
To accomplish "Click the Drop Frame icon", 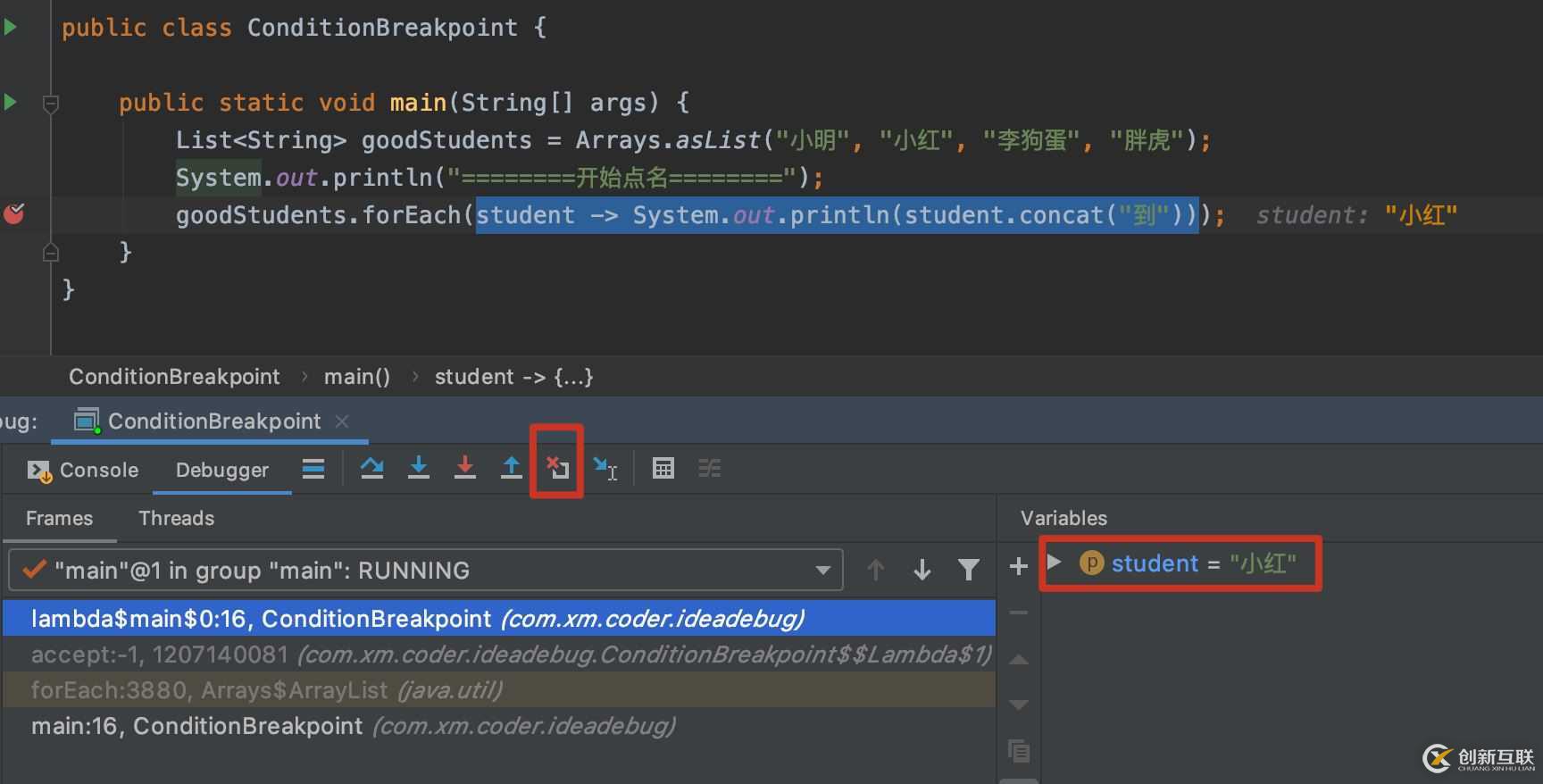I will 558,468.
